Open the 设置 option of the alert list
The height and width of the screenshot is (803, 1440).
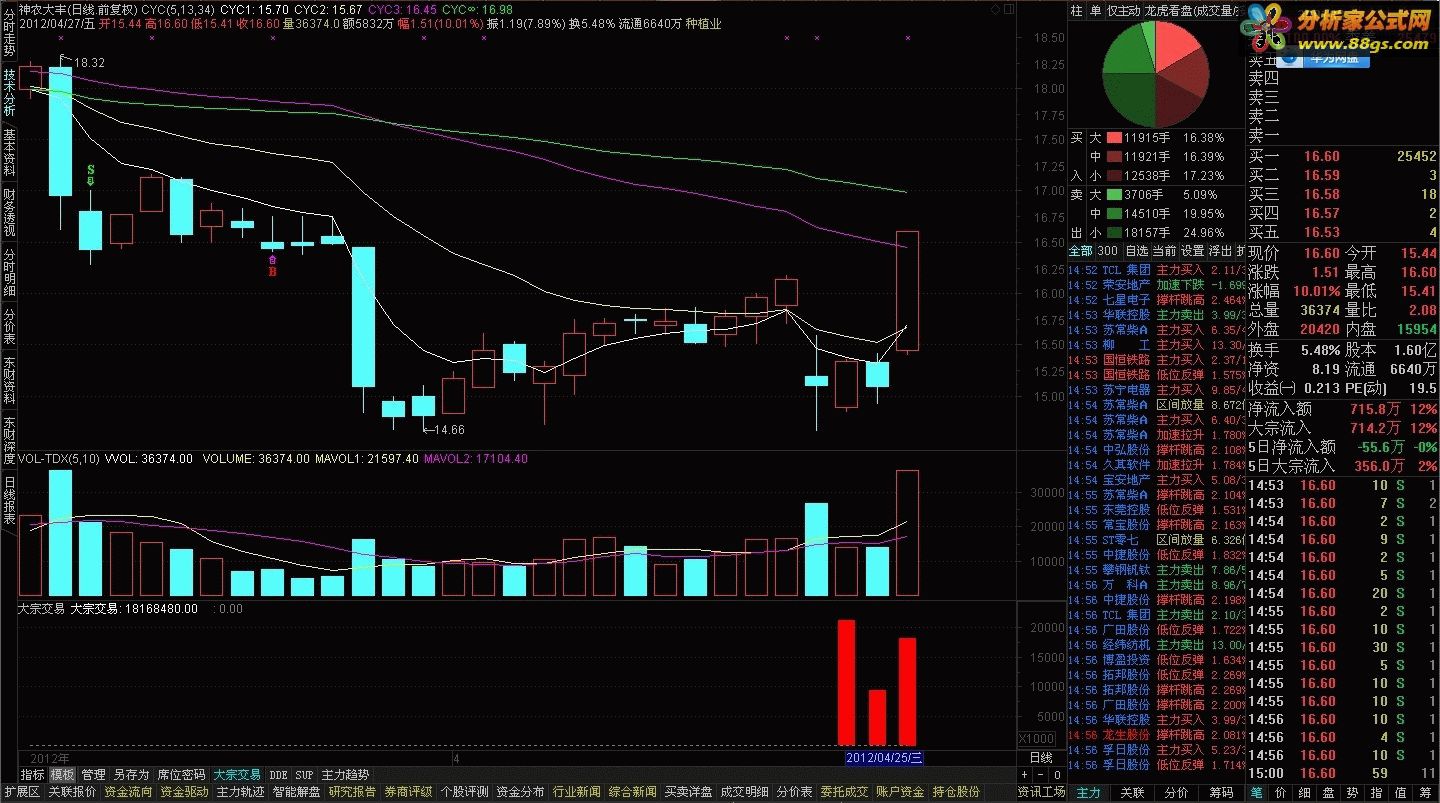point(1193,251)
